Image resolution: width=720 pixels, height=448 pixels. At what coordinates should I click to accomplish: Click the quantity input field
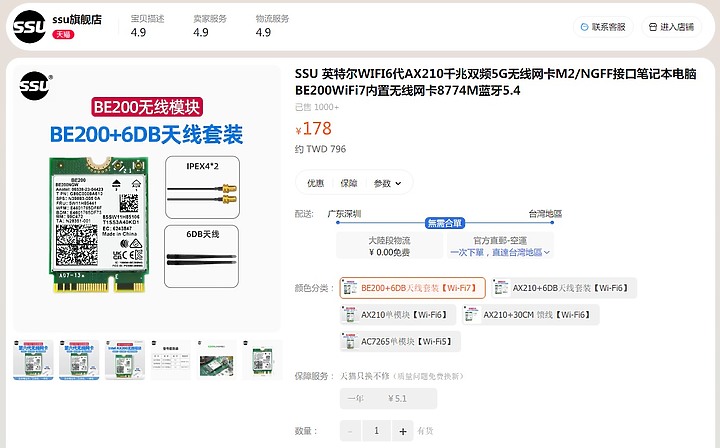[377, 431]
